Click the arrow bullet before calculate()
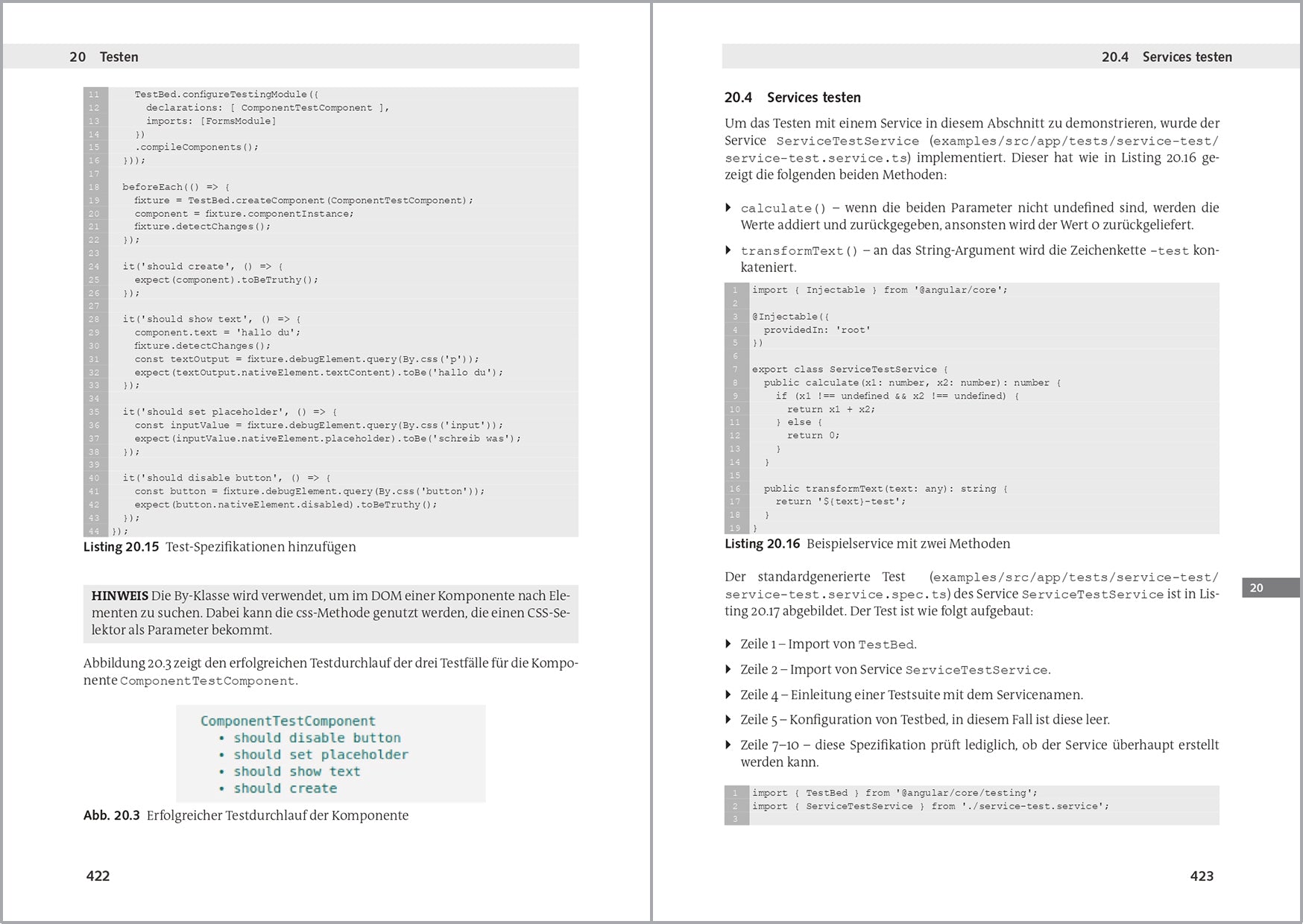Viewport: 1303px width, 924px height. pos(728,208)
